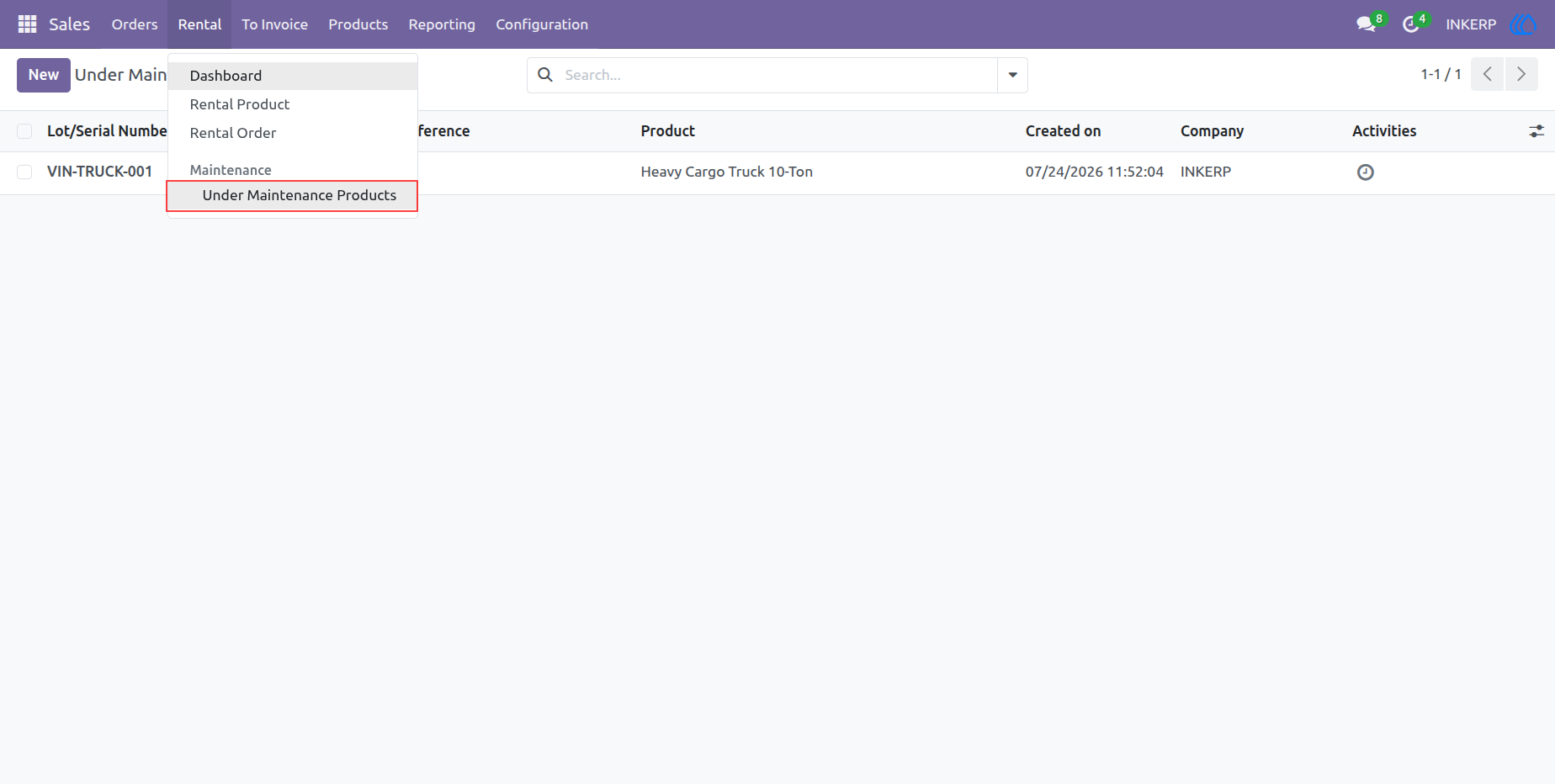Click the search magnifier icon

click(x=545, y=75)
